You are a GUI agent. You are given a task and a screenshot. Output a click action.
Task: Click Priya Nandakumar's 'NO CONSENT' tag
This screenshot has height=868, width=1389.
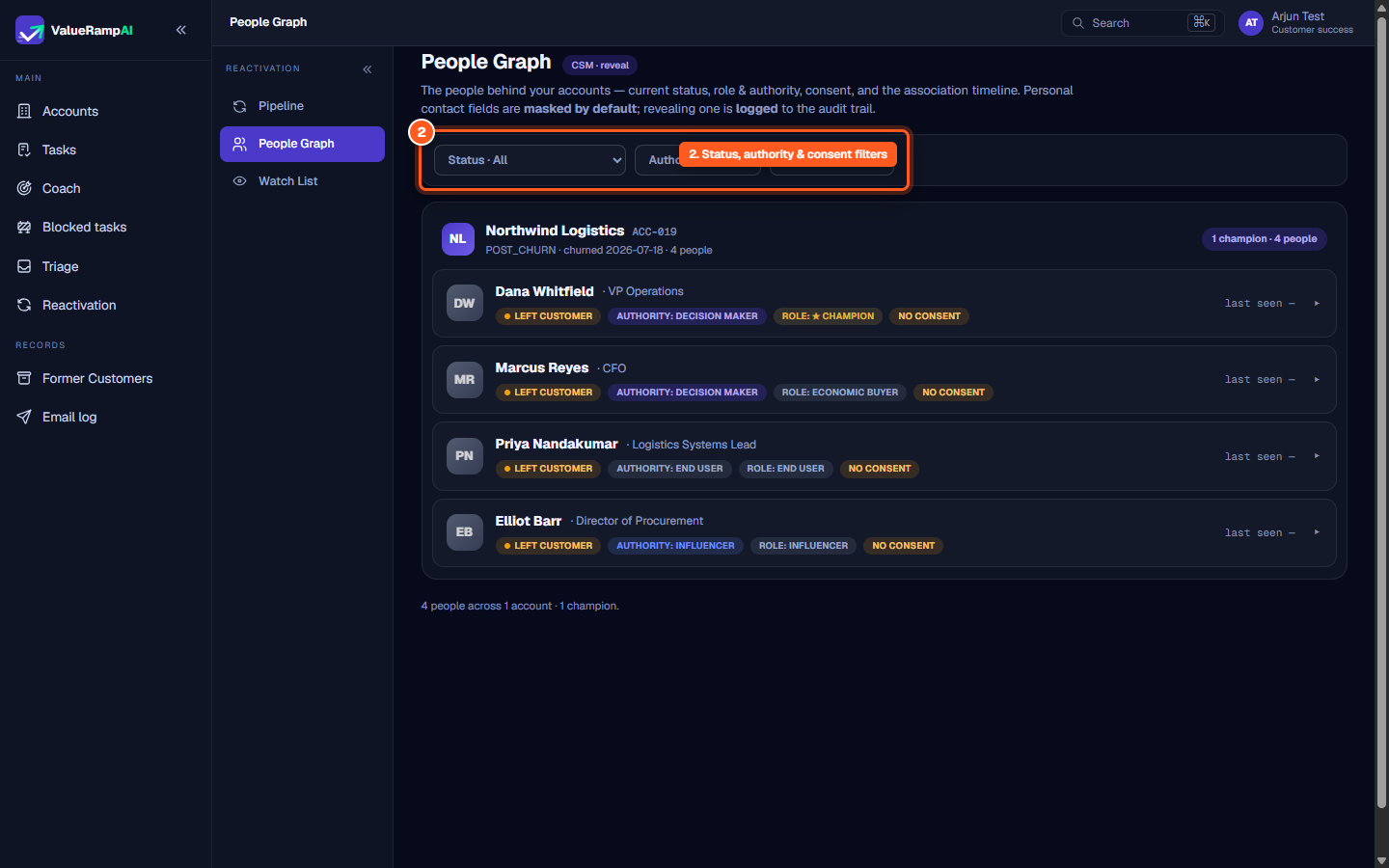[x=880, y=469]
